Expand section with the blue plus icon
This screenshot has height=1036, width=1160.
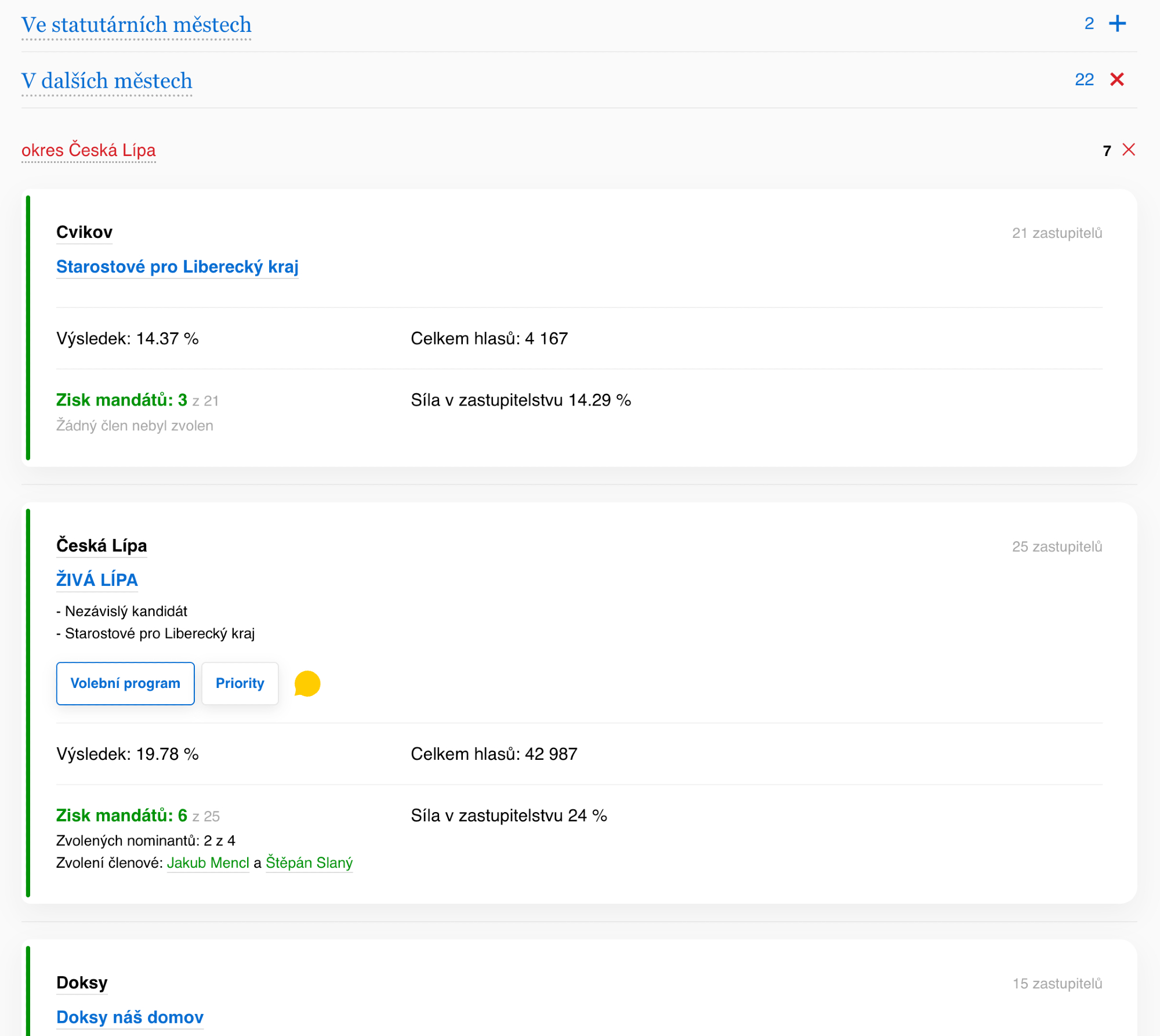tap(1117, 24)
